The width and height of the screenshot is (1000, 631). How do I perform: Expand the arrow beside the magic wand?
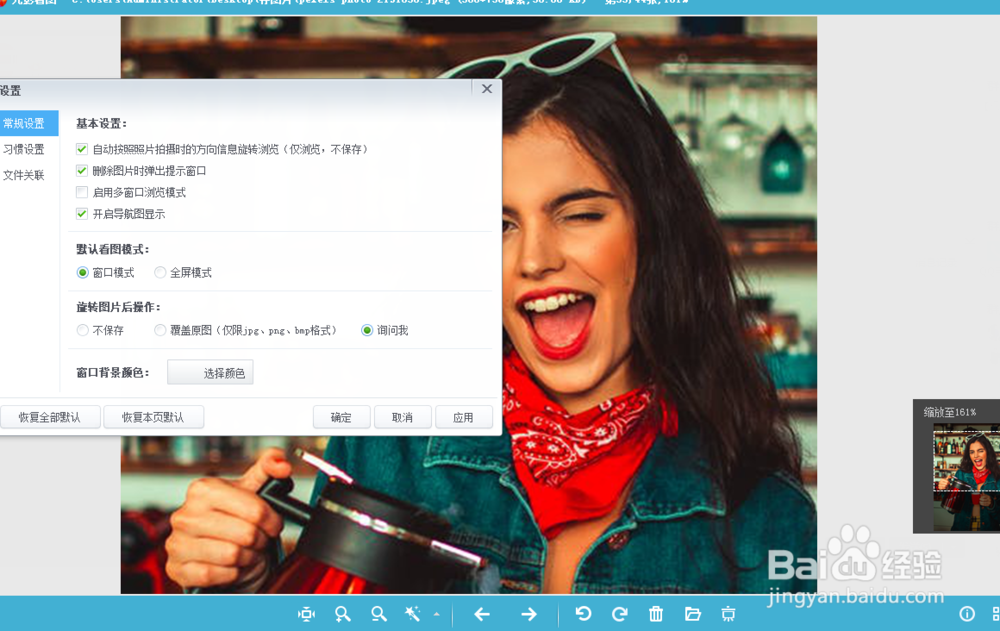coord(436,614)
